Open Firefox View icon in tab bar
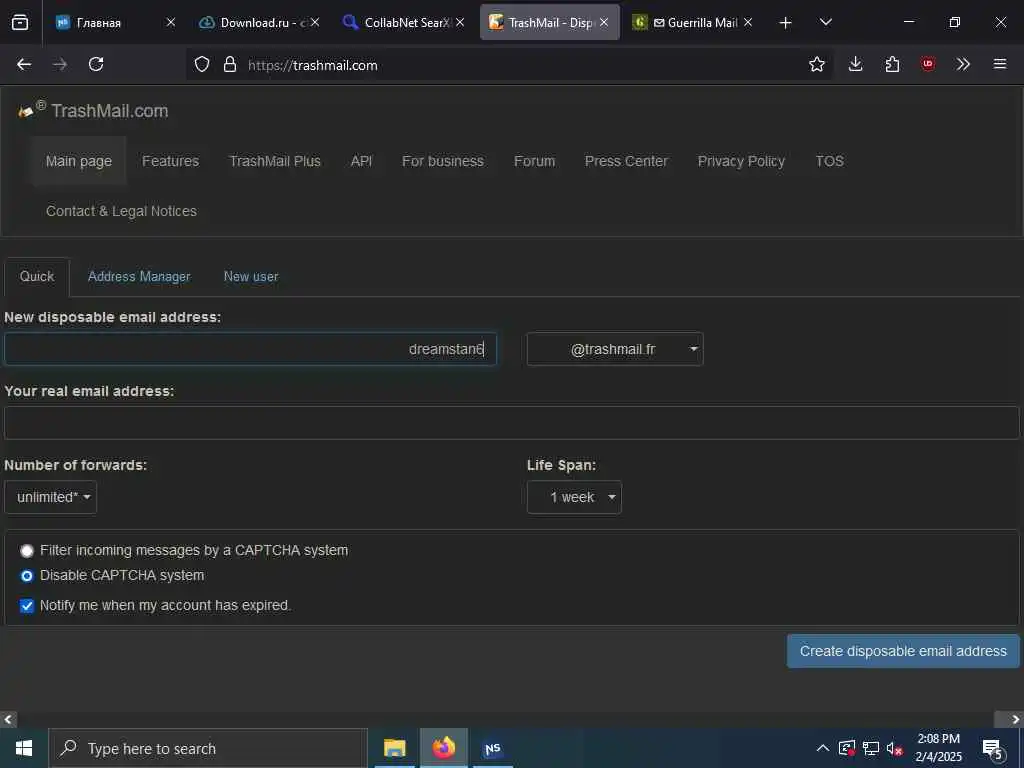The image size is (1024, 768). pos(20,22)
